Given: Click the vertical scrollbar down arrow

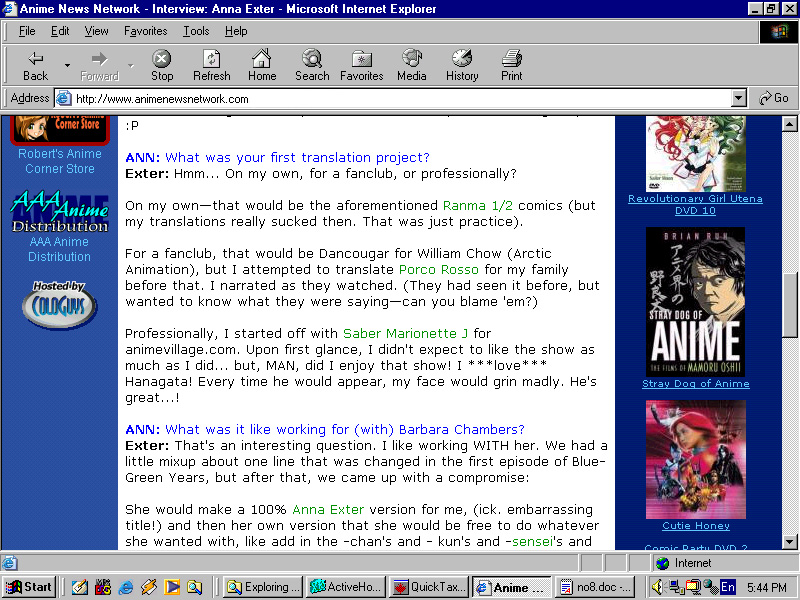Looking at the screenshot, I should (x=789, y=542).
